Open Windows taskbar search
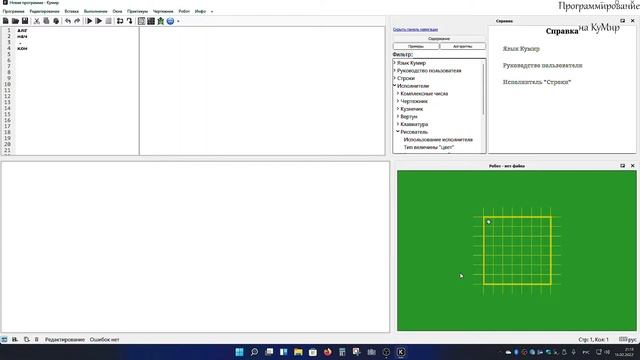 (x=254, y=352)
